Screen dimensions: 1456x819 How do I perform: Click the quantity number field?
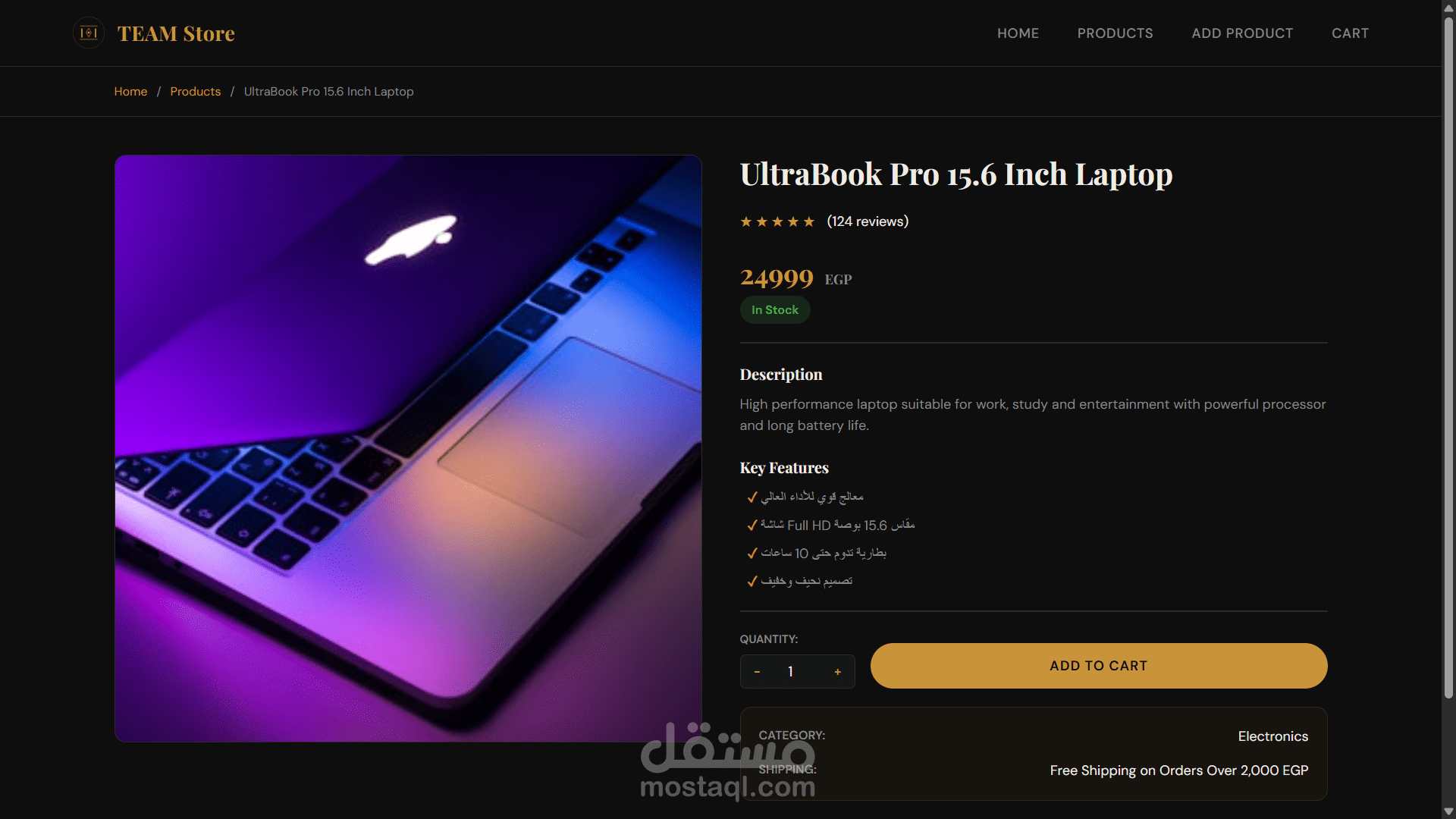click(x=791, y=672)
